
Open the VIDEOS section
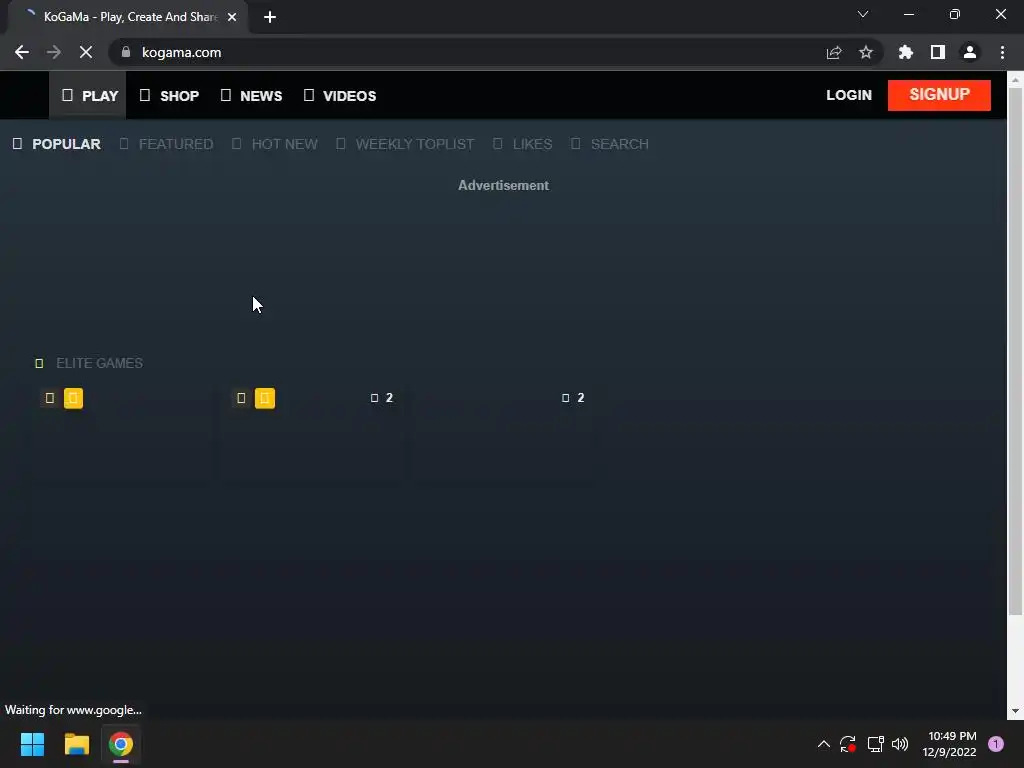(340, 95)
